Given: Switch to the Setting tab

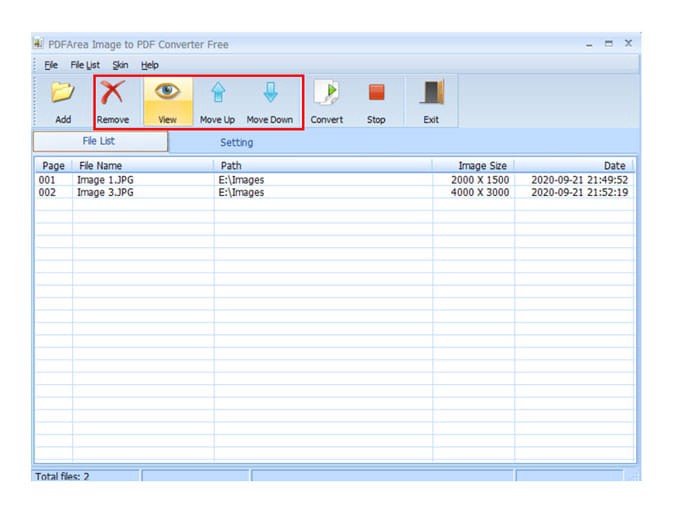Looking at the screenshot, I should pyautogui.click(x=236, y=142).
